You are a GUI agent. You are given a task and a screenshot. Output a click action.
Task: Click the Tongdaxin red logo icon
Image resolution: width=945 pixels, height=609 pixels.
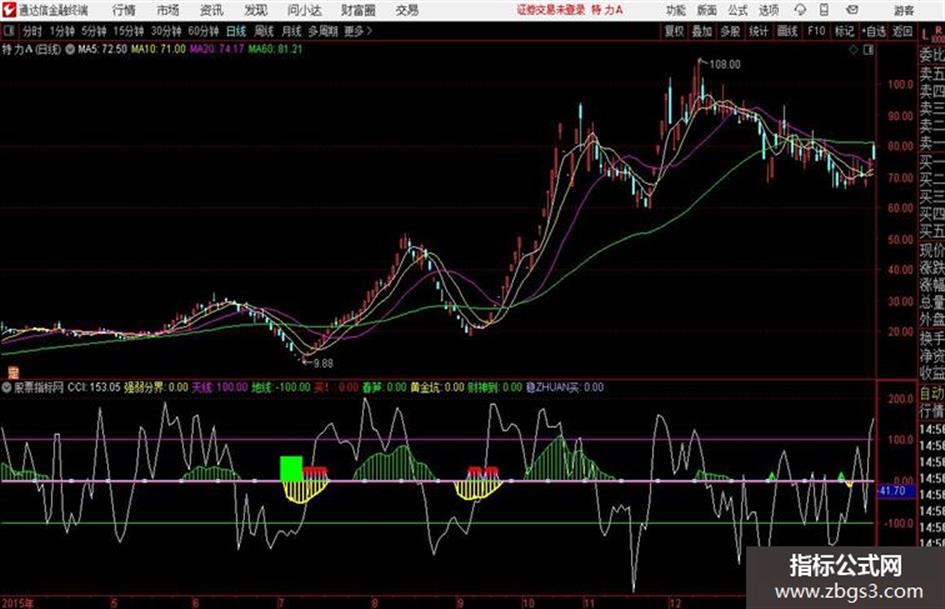coord(9,10)
